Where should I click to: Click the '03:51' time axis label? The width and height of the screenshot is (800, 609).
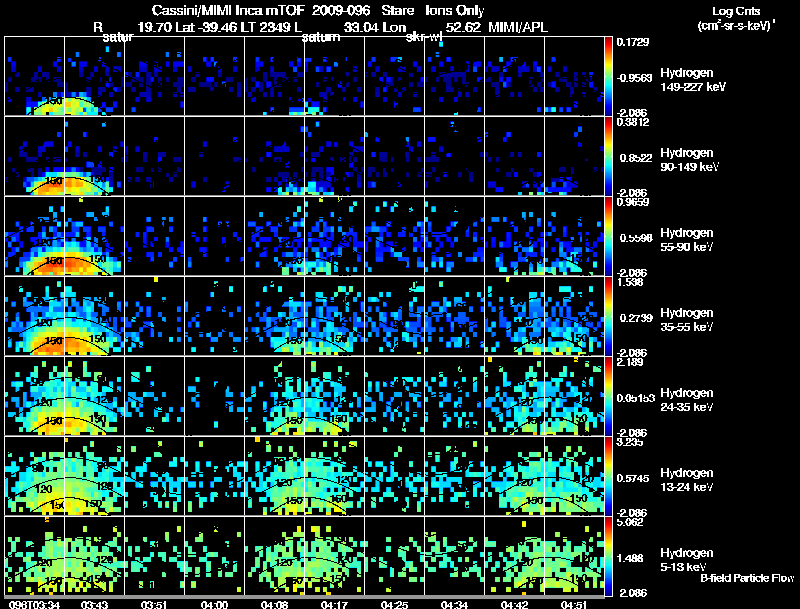pos(154,605)
